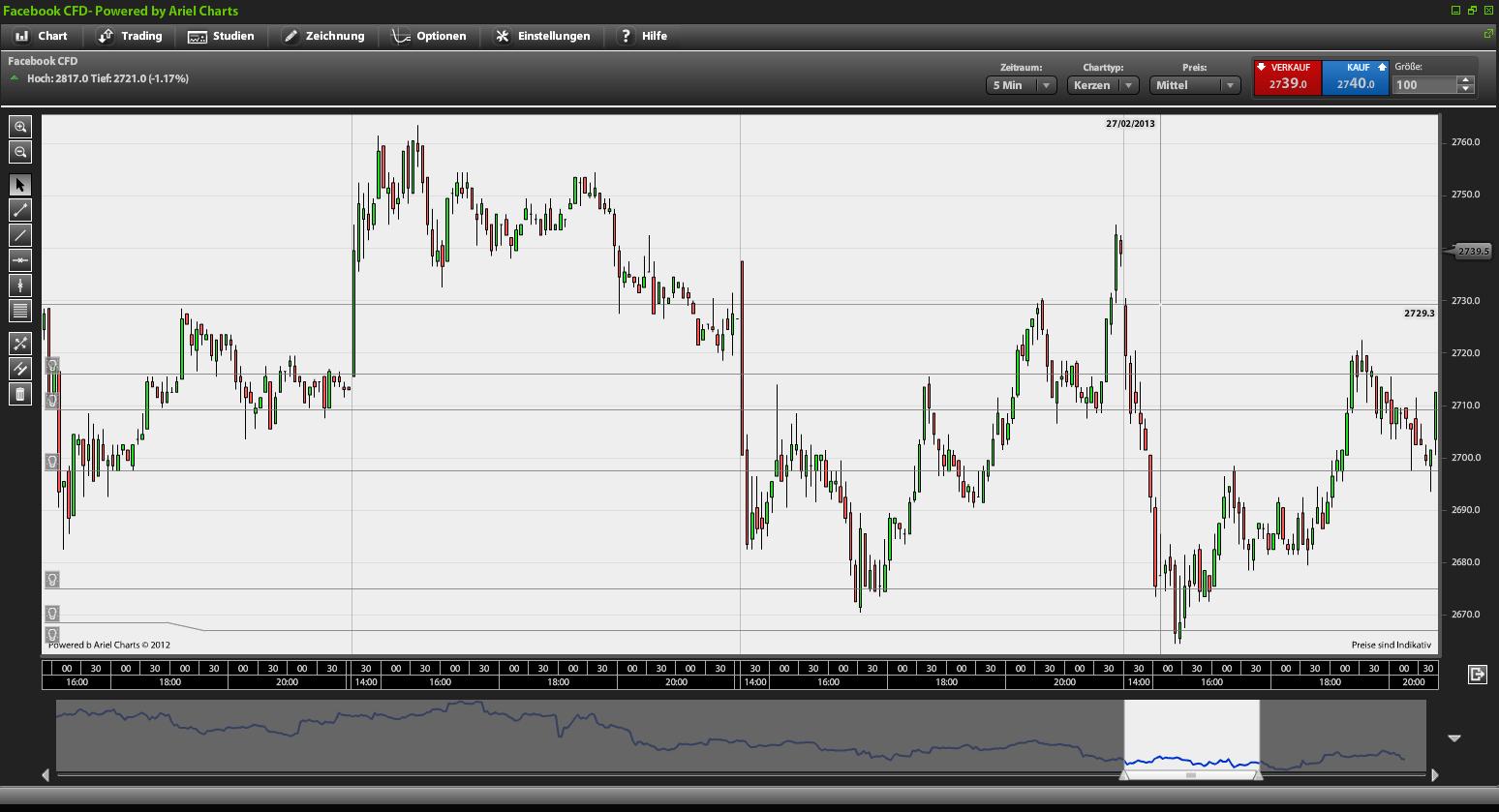Click the right scroll arrow of the navigator
Screen dimensions: 1499x812
coord(1434,774)
